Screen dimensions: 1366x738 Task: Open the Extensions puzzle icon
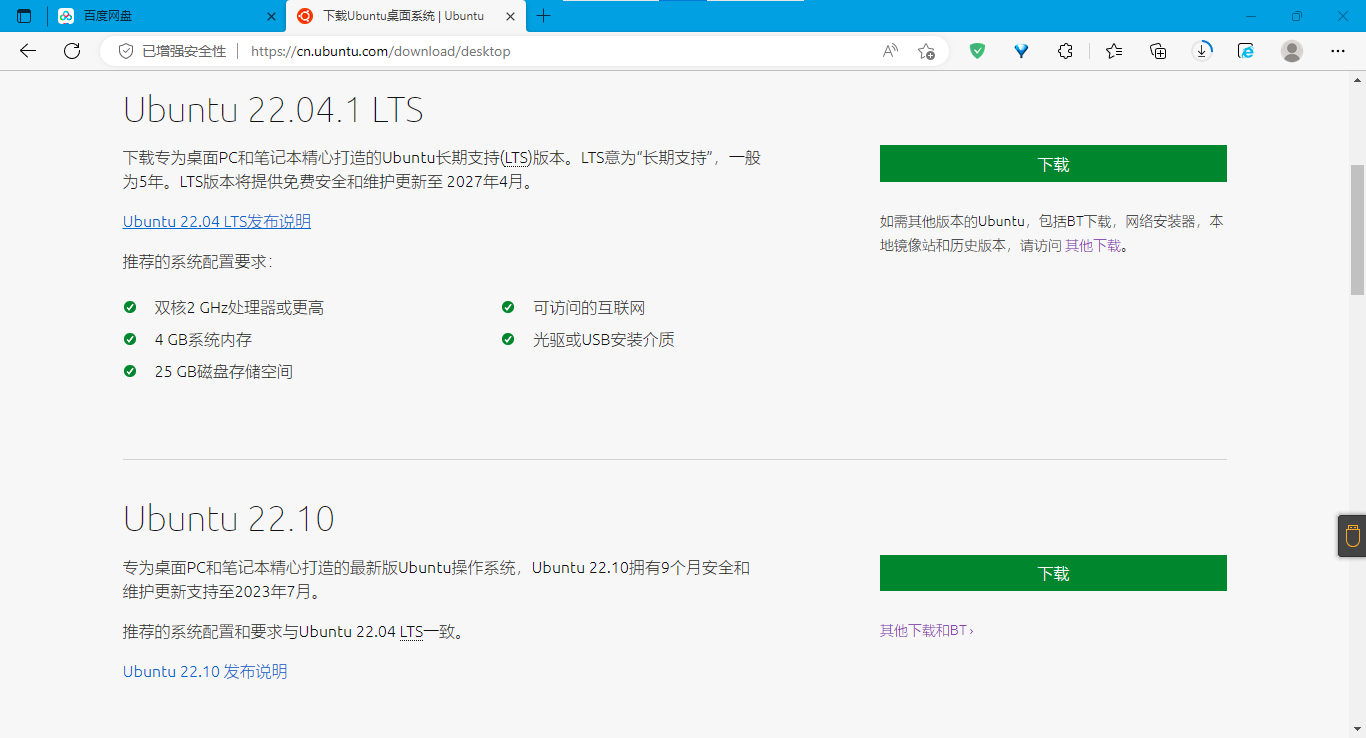[x=1065, y=51]
